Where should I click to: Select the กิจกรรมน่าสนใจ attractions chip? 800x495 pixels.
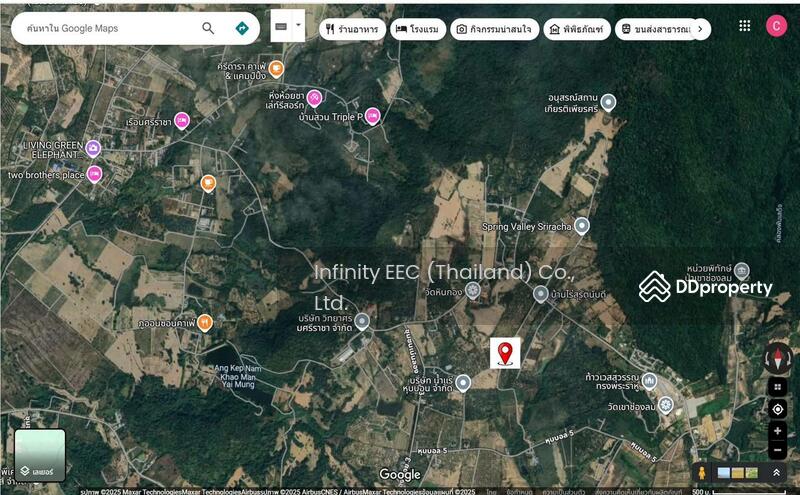(494, 29)
